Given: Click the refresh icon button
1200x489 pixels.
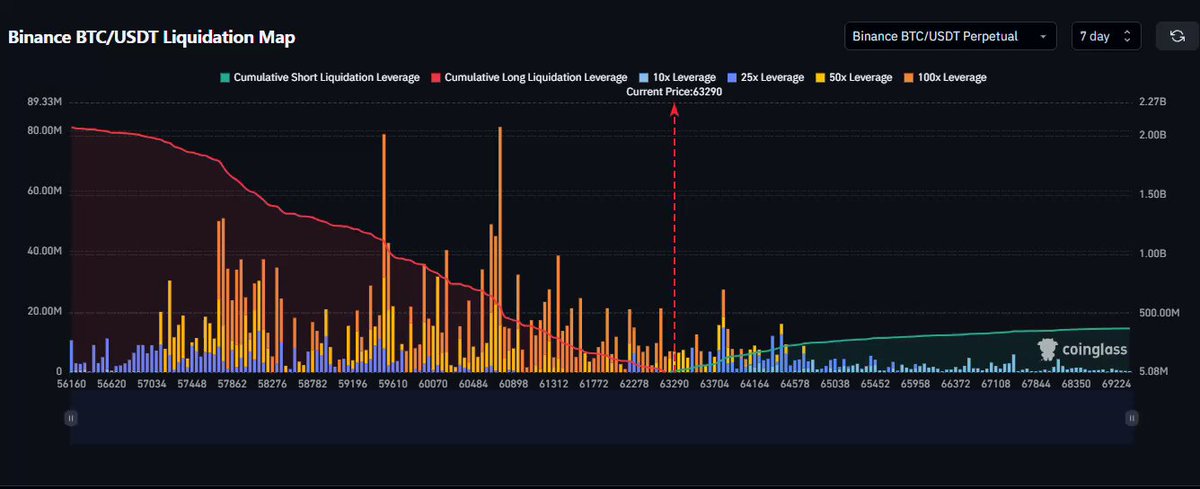Looking at the screenshot, I should pyautogui.click(x=1175, y=36).
